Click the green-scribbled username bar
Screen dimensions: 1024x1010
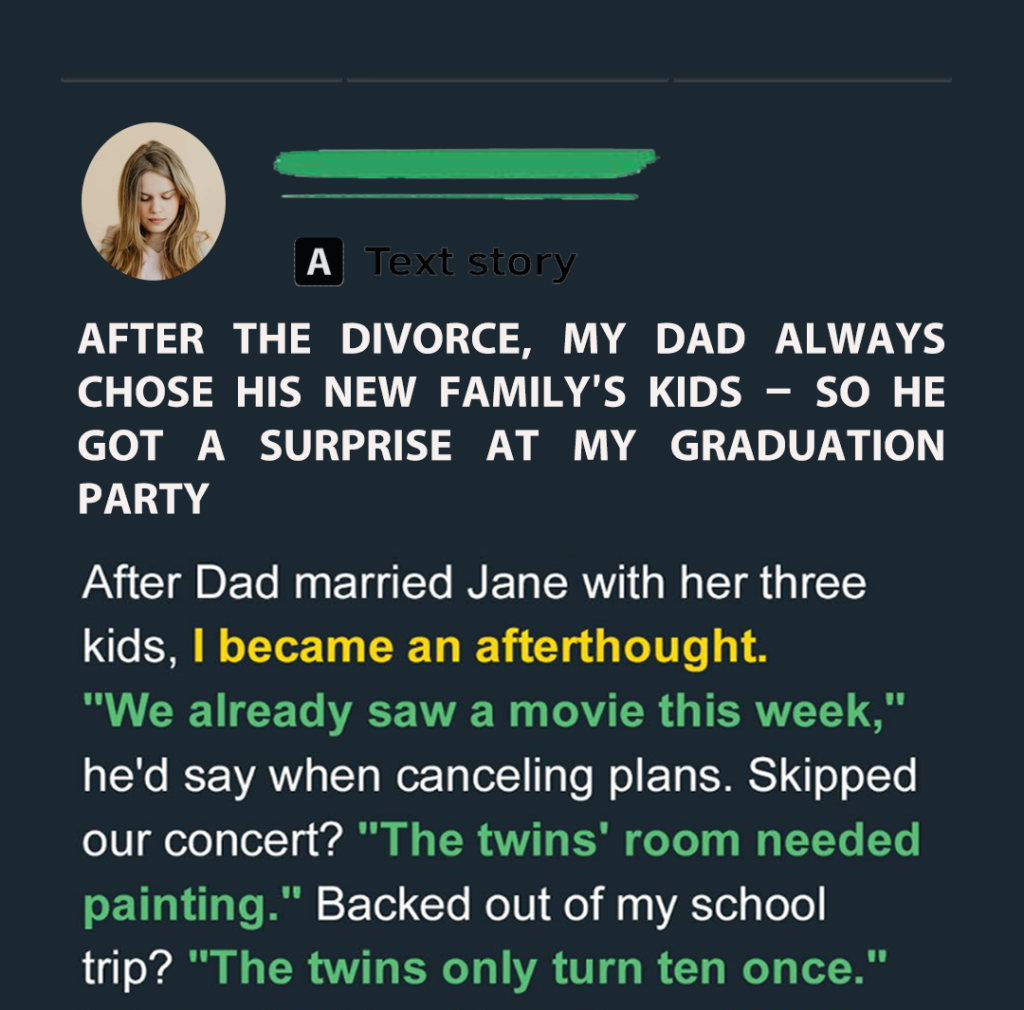(x=465, y=163)
